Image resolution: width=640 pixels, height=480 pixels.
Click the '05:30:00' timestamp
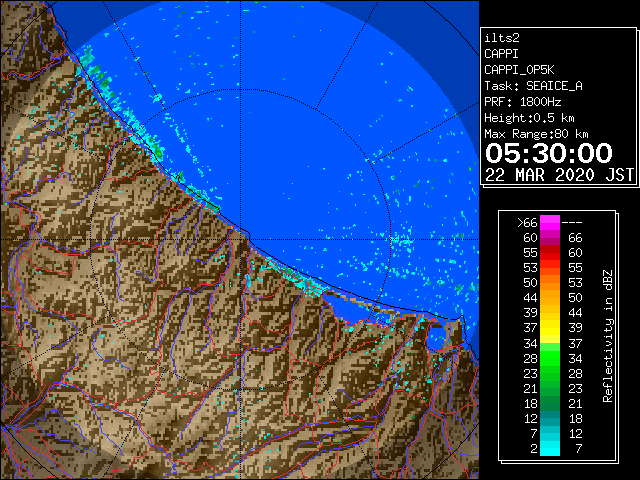[x=549, y=153]
